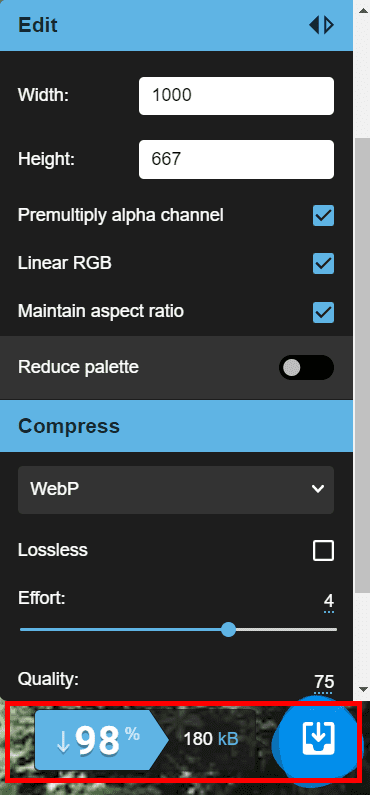This screenshot has width=370, height=795.
Task: Uncheck Premultiply alpha channel checkbox
Action: [x=323, y=215]
